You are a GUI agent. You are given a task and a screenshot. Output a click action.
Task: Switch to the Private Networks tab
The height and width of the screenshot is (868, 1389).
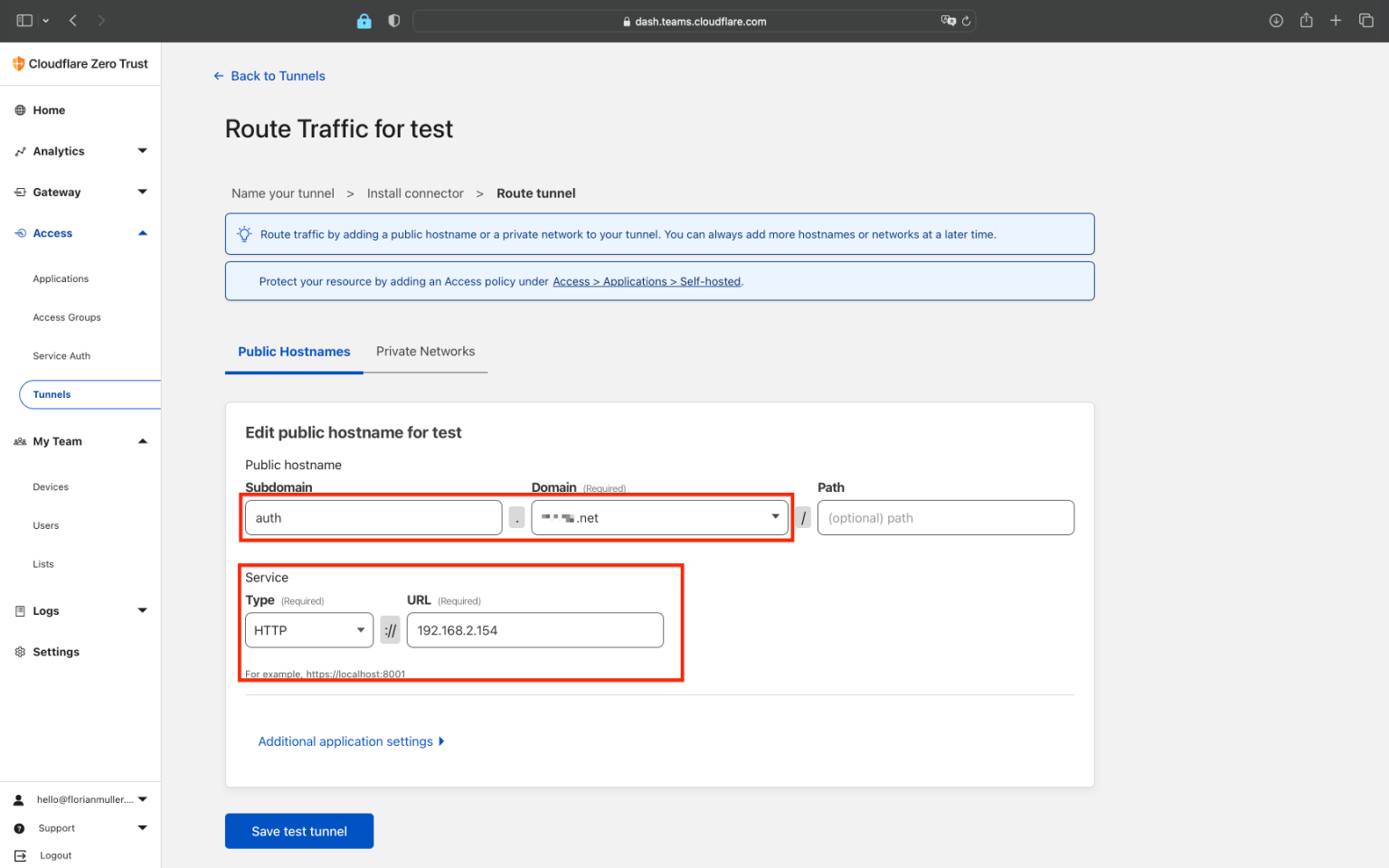click(425, 352)
